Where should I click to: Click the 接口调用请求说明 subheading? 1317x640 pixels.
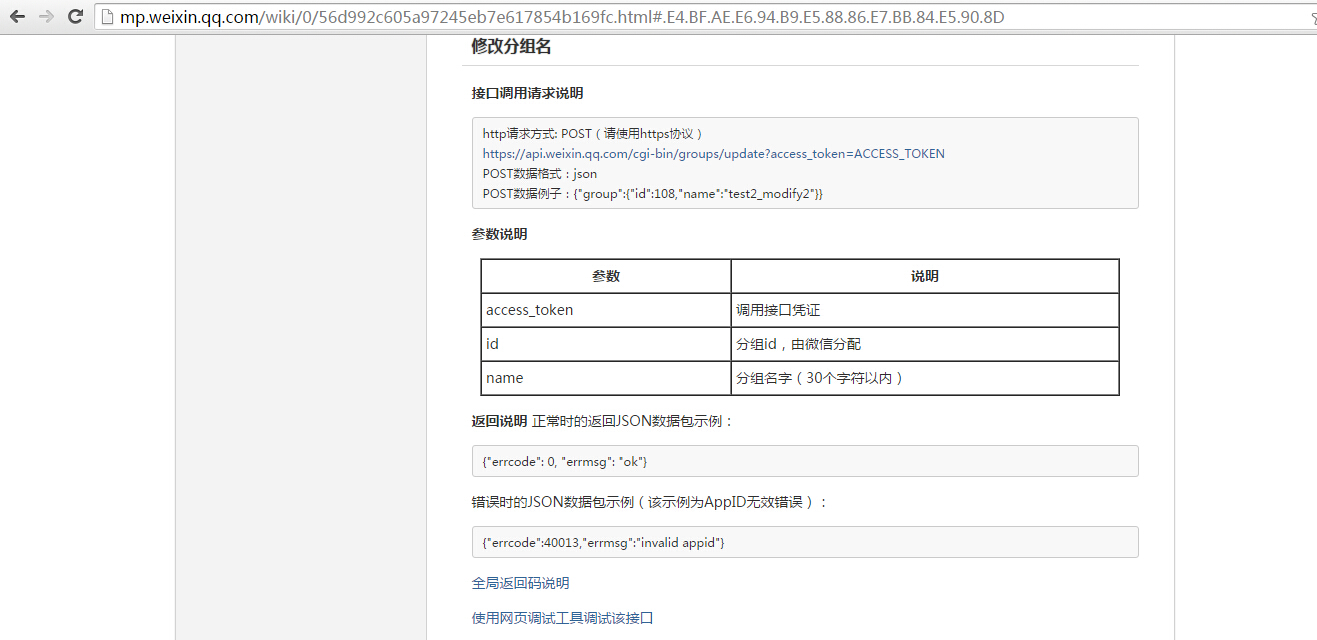point(527,93)
